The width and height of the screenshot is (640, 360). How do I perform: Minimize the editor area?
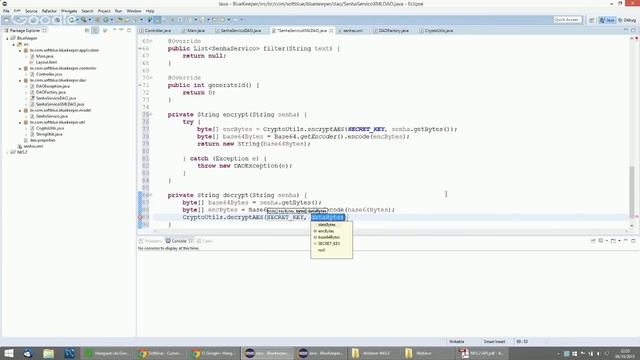click(626, 30)
